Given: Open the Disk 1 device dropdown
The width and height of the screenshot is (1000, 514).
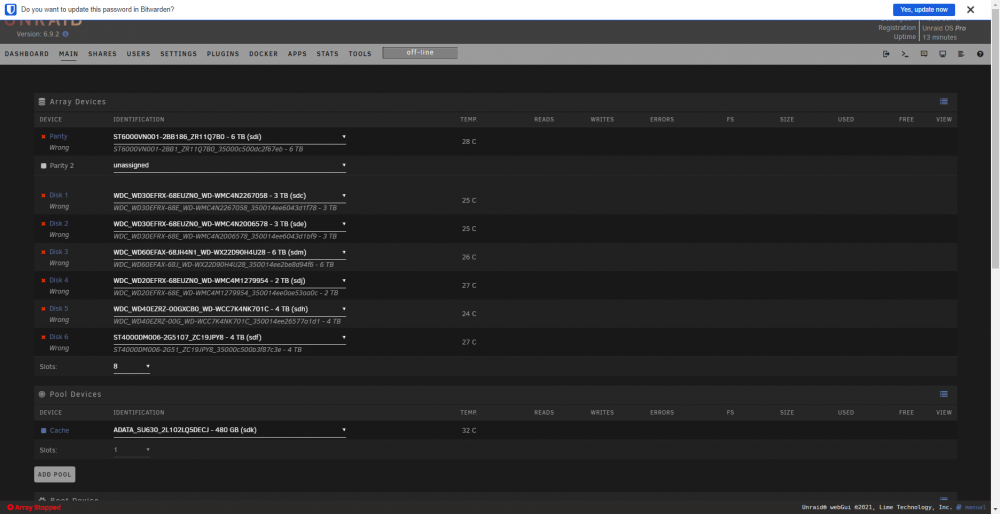Looking at the screenshot, I should coord(230,196).
